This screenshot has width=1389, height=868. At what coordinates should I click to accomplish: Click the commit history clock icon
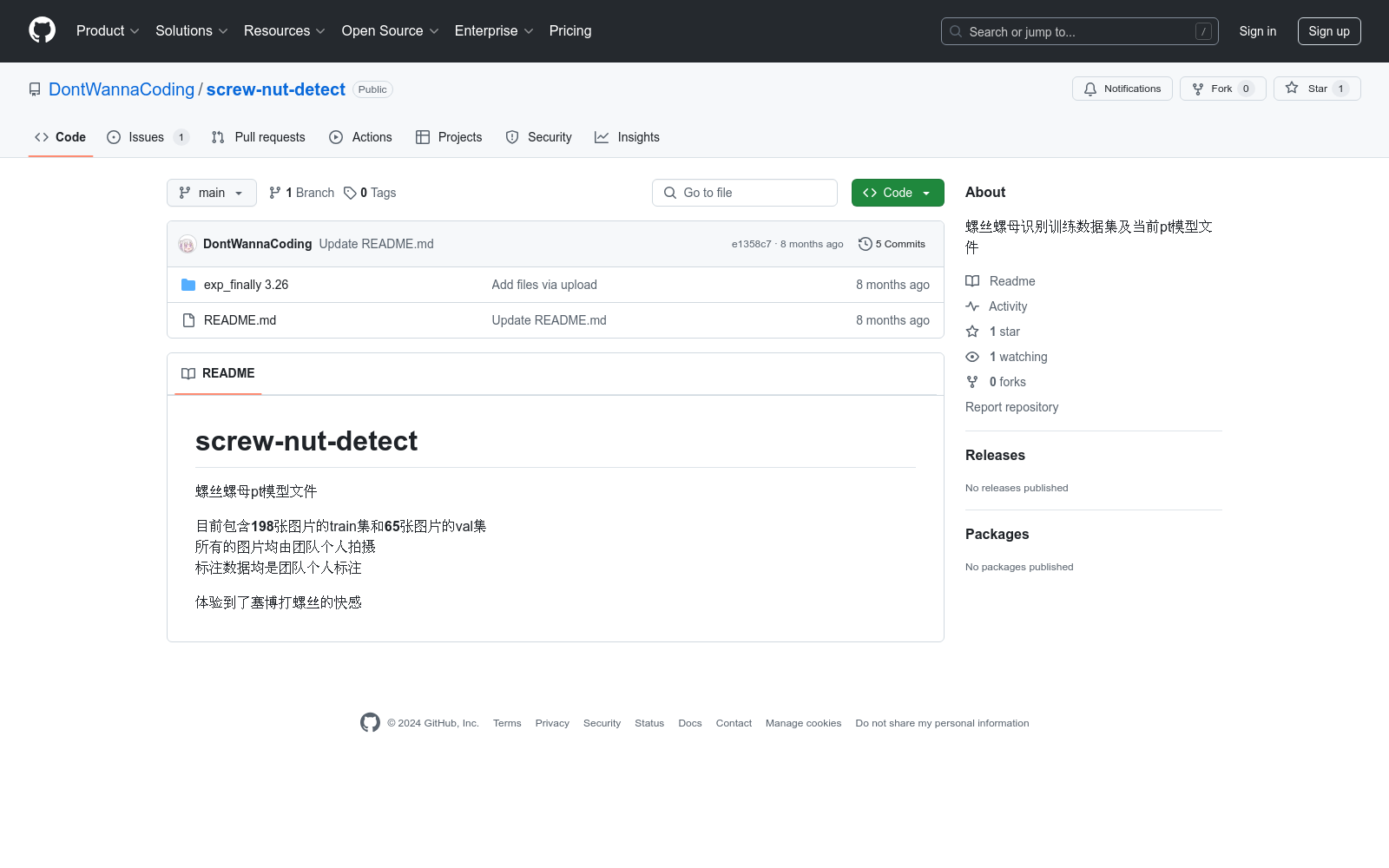tap(865, 244)
